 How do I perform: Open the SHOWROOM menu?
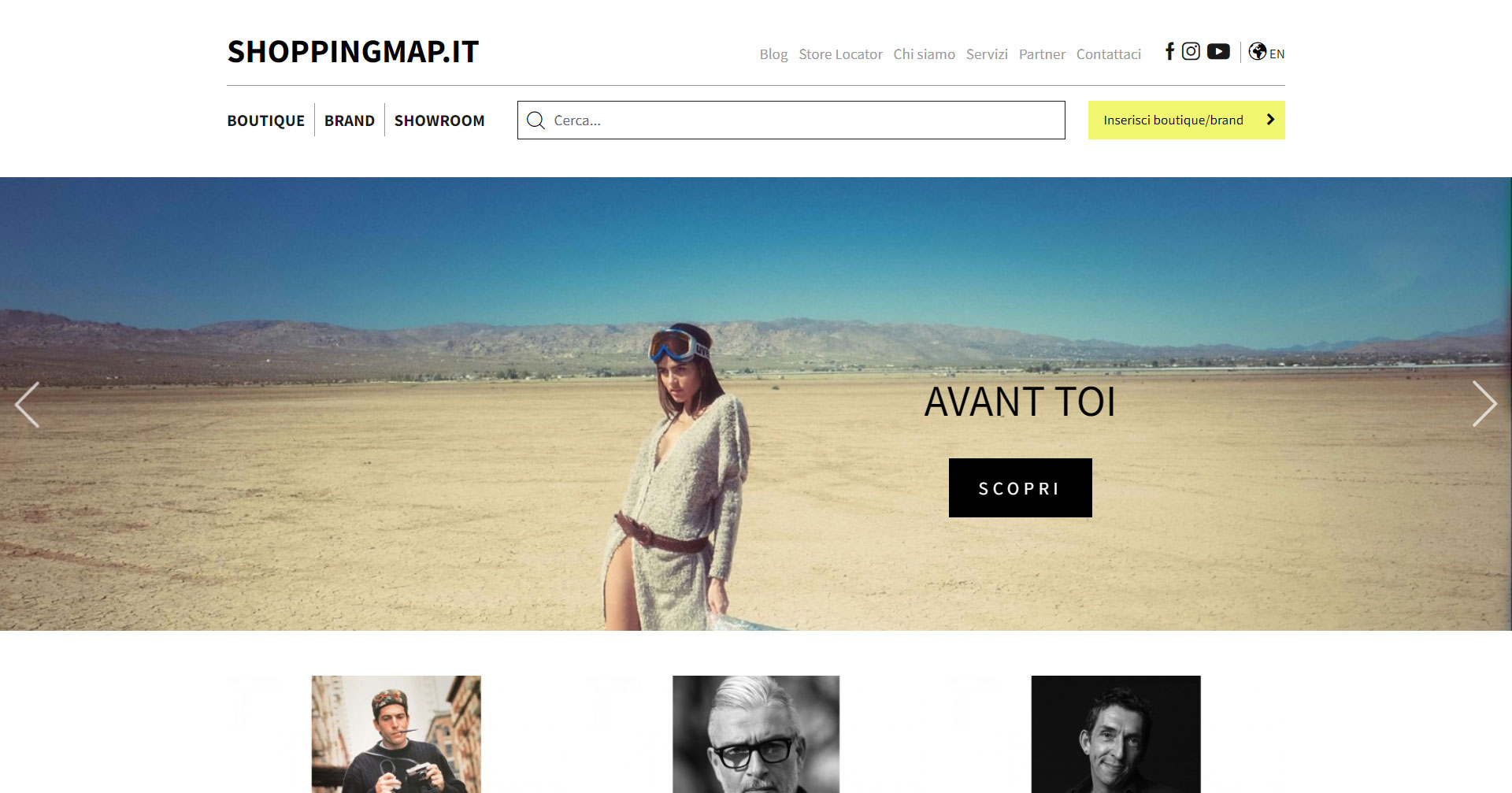[x=439, y=120]
